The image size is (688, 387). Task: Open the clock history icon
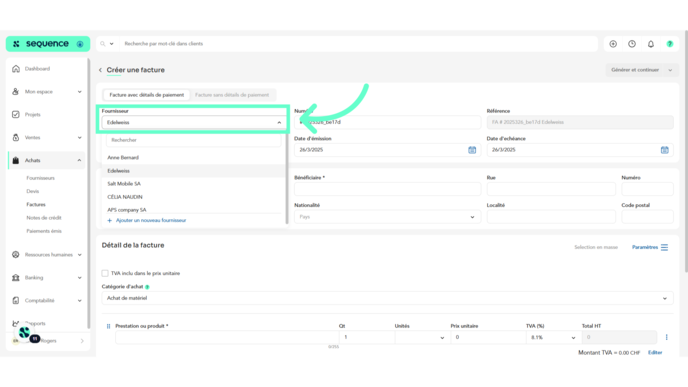click(x=632, y=44)
